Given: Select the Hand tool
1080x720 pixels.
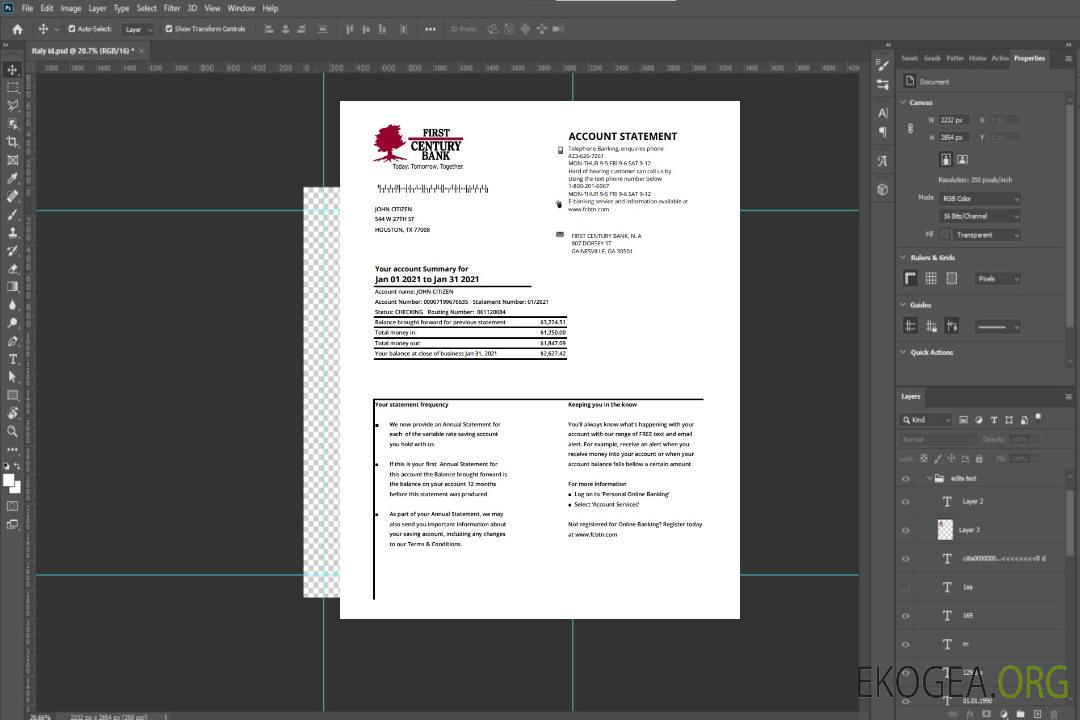Looking at the screenshot, I should pos(12,413).
